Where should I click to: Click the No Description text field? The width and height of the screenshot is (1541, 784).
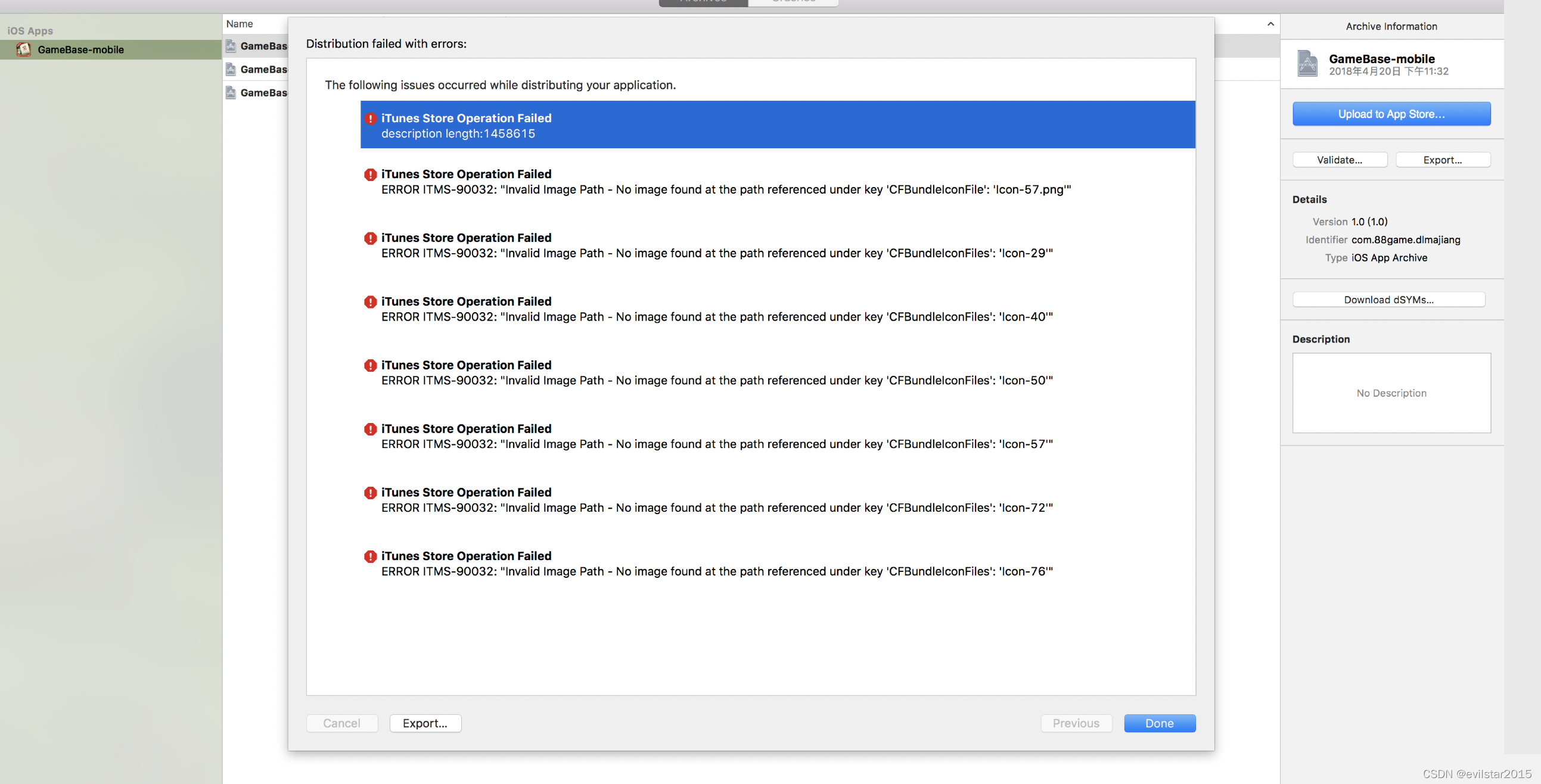1391,393
